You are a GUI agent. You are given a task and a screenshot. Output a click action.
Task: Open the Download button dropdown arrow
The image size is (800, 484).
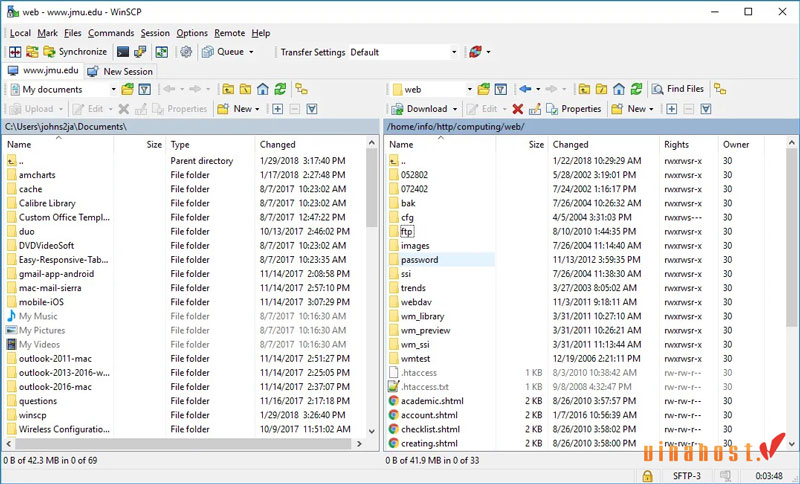coord(455,109)
